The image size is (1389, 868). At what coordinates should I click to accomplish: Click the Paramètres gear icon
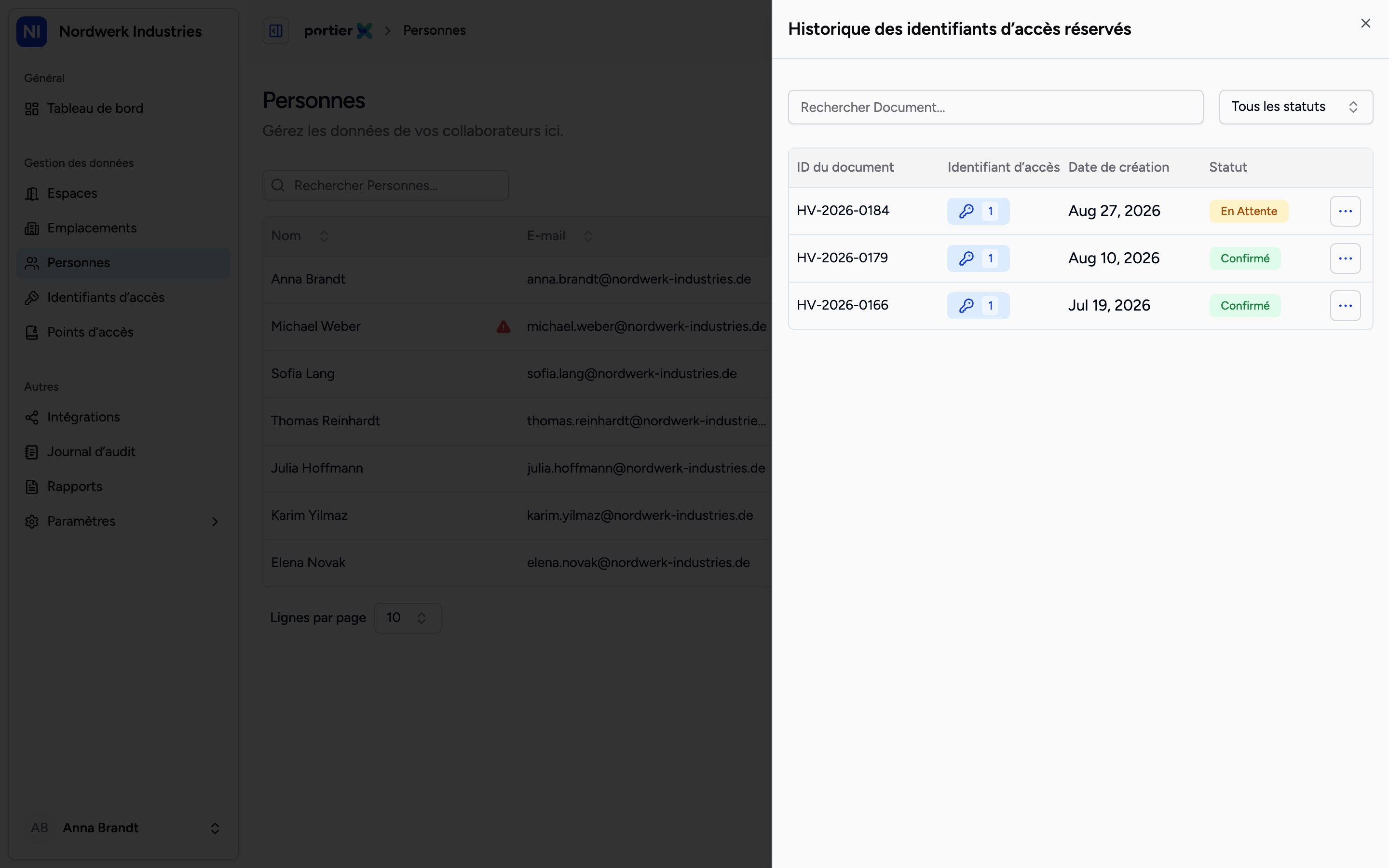[x=31, y=521]
